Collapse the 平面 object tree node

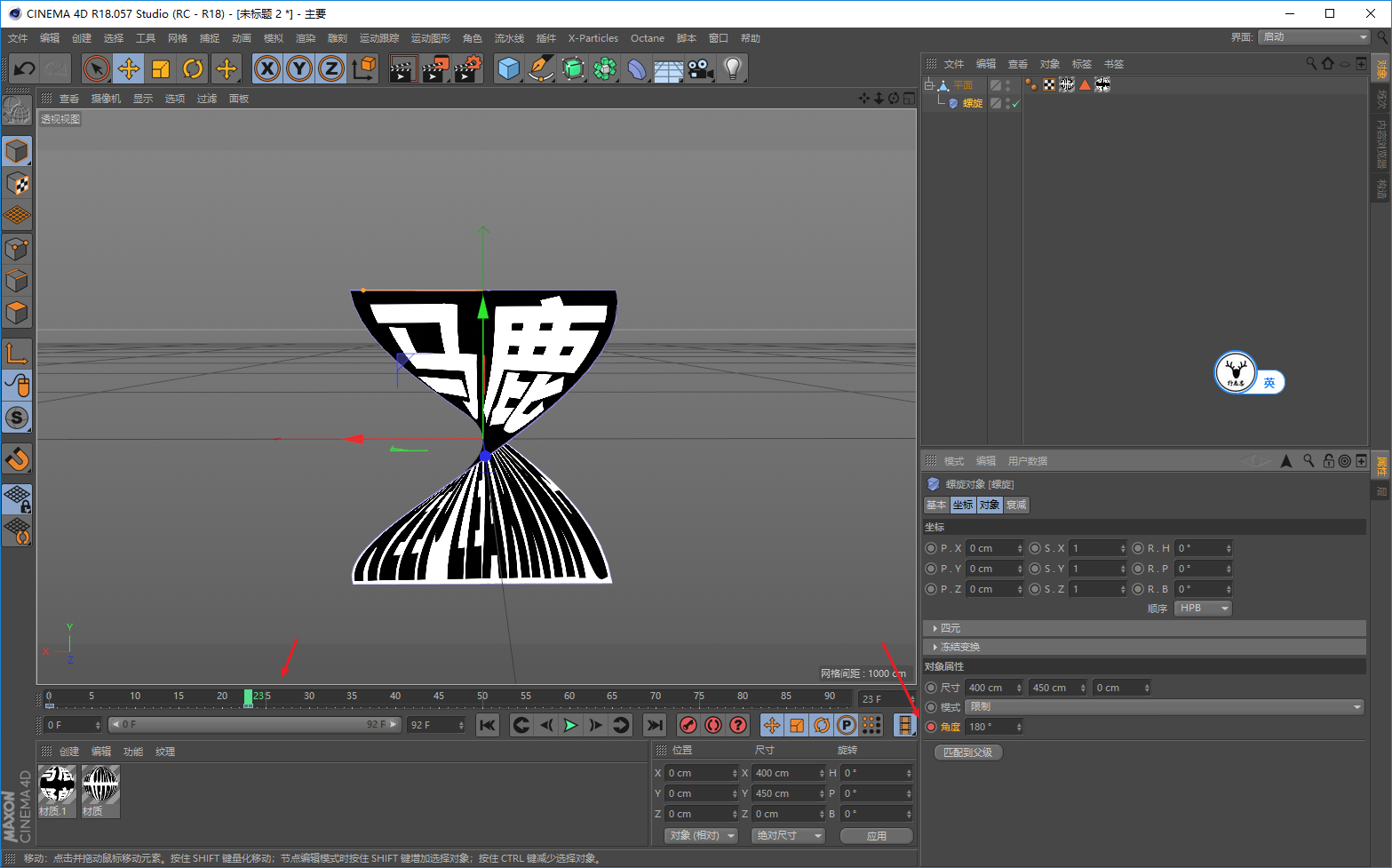click(x=929, y=85)
